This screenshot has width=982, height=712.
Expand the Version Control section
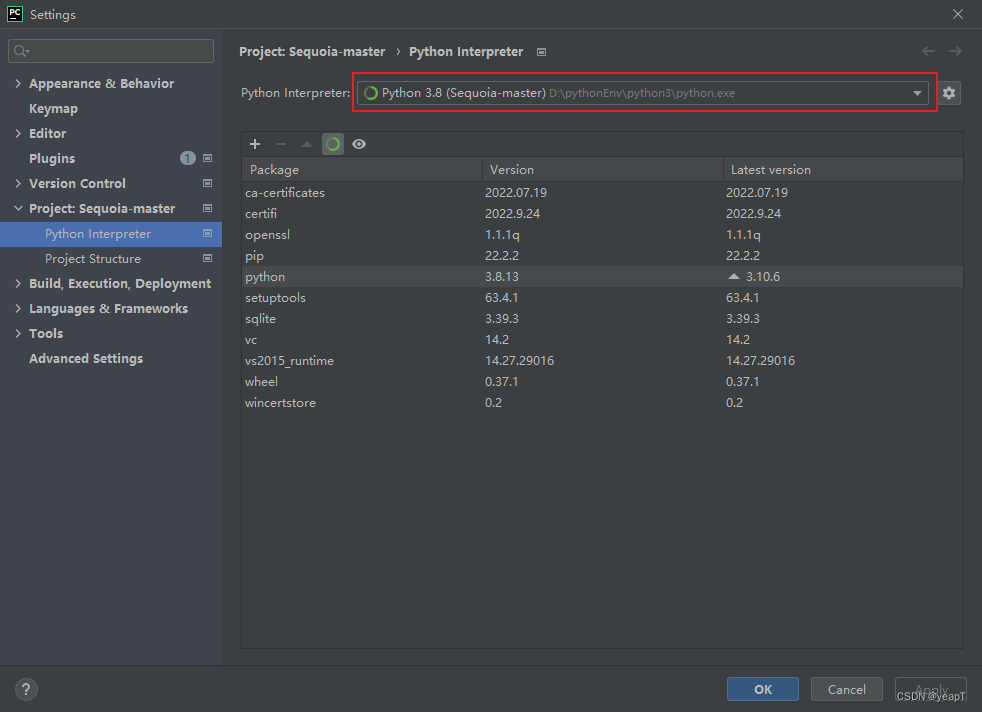click(18, 183)
